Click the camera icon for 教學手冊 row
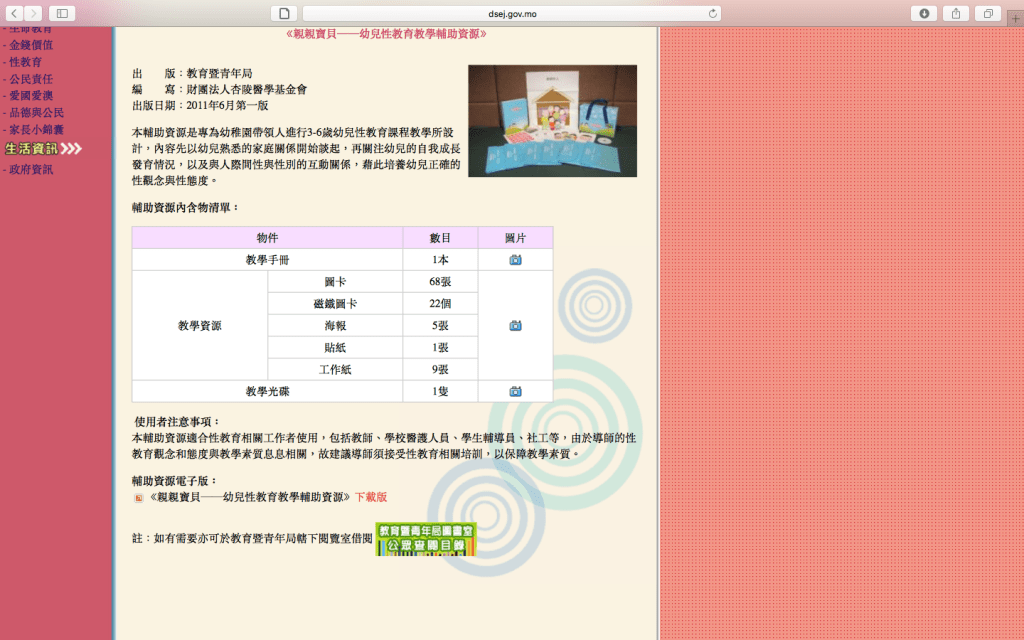 [515, 260]
